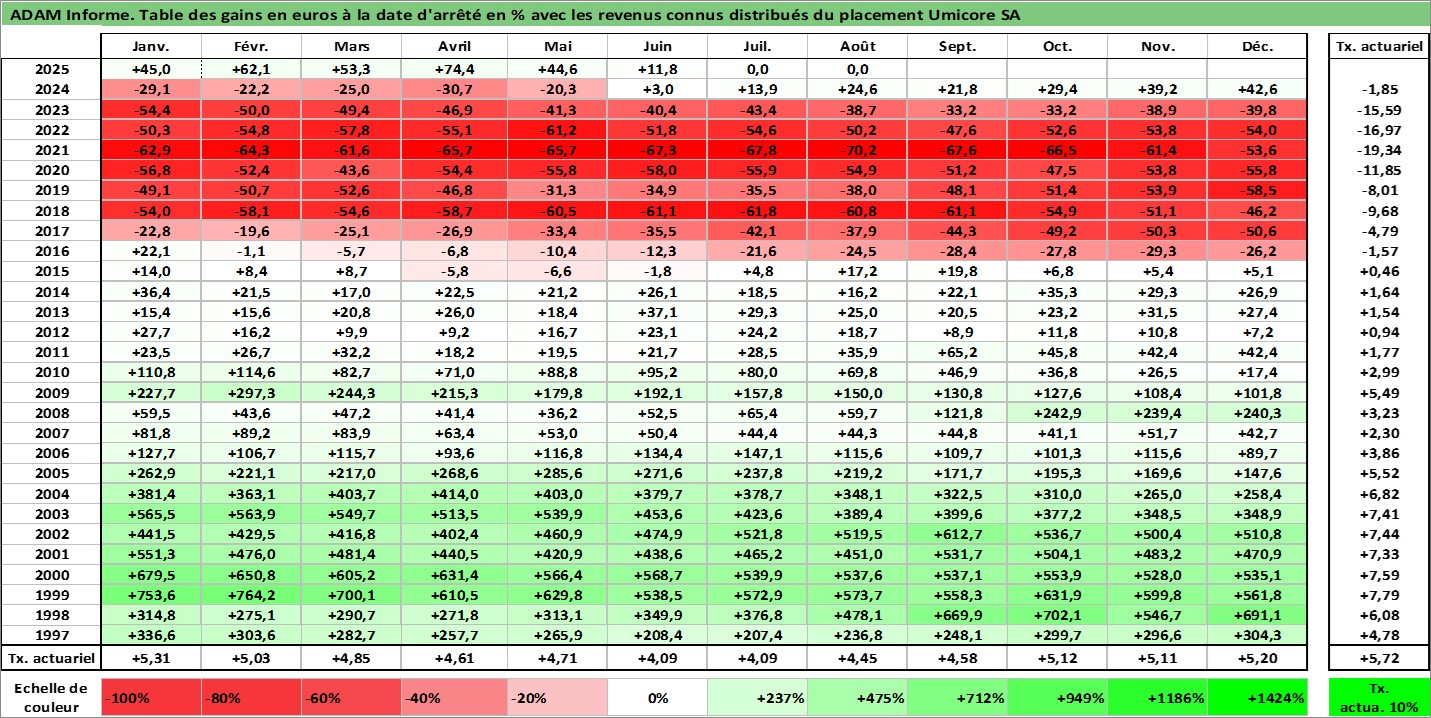Select the -40% color scale swatch

(x=454, y=697)
